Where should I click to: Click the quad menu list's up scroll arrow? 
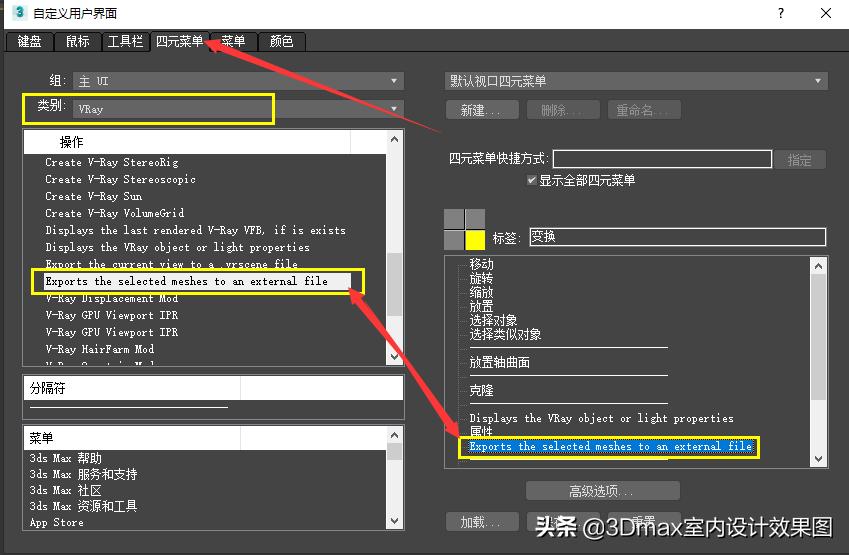818,266
